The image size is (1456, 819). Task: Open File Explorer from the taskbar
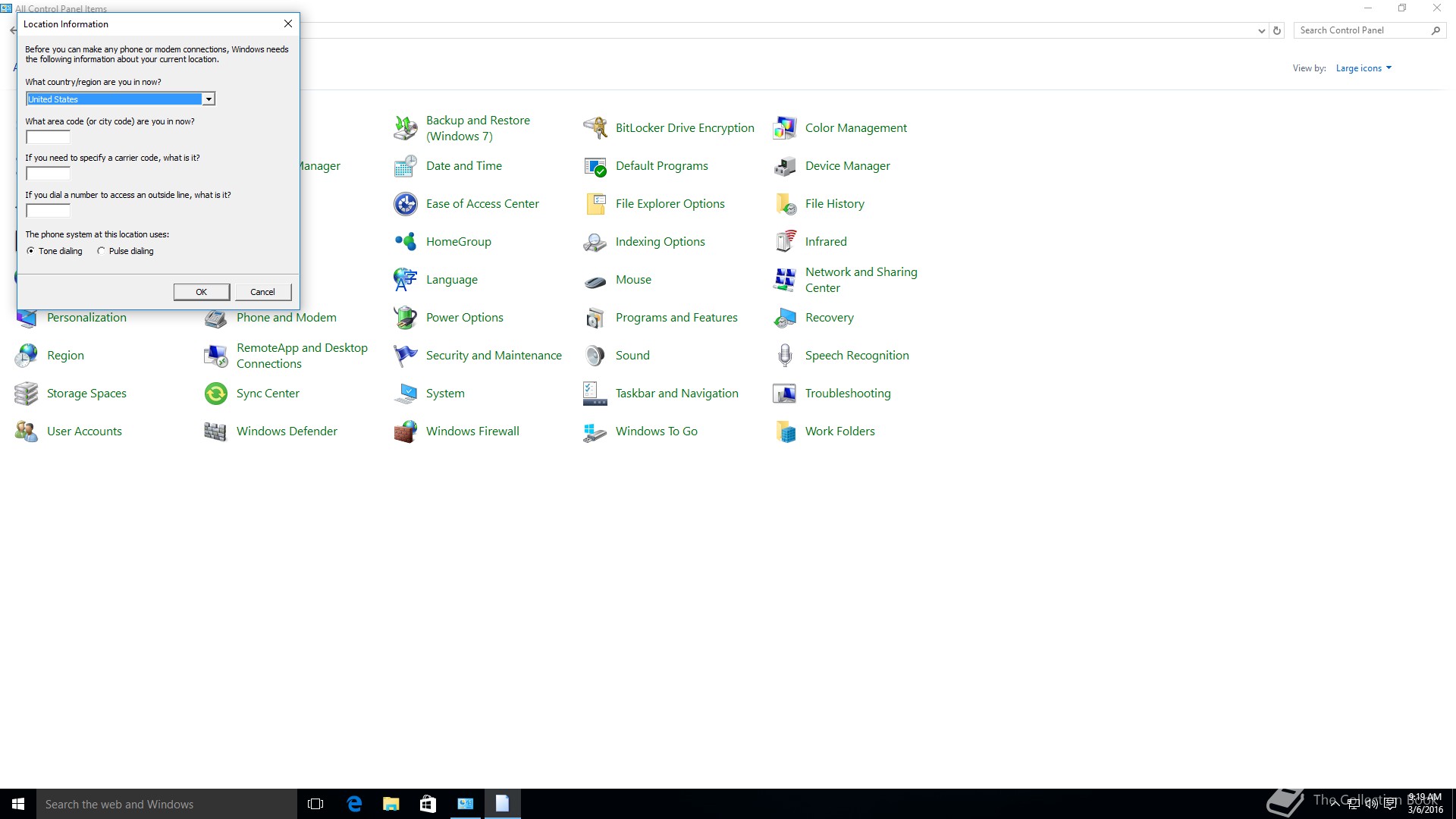click(x=391, y=804)
